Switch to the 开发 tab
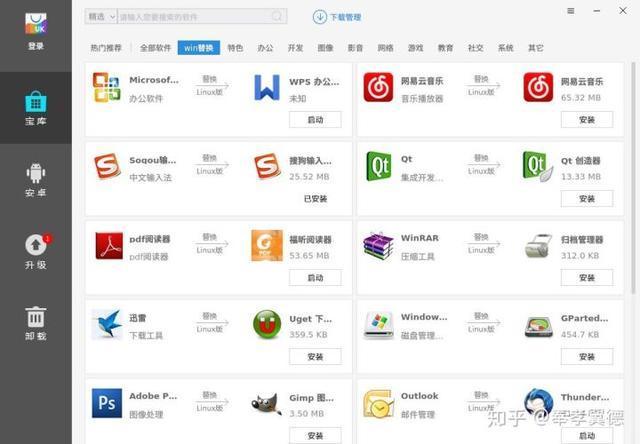The height and width of the screenshot is (444, 640). [296, 48]
